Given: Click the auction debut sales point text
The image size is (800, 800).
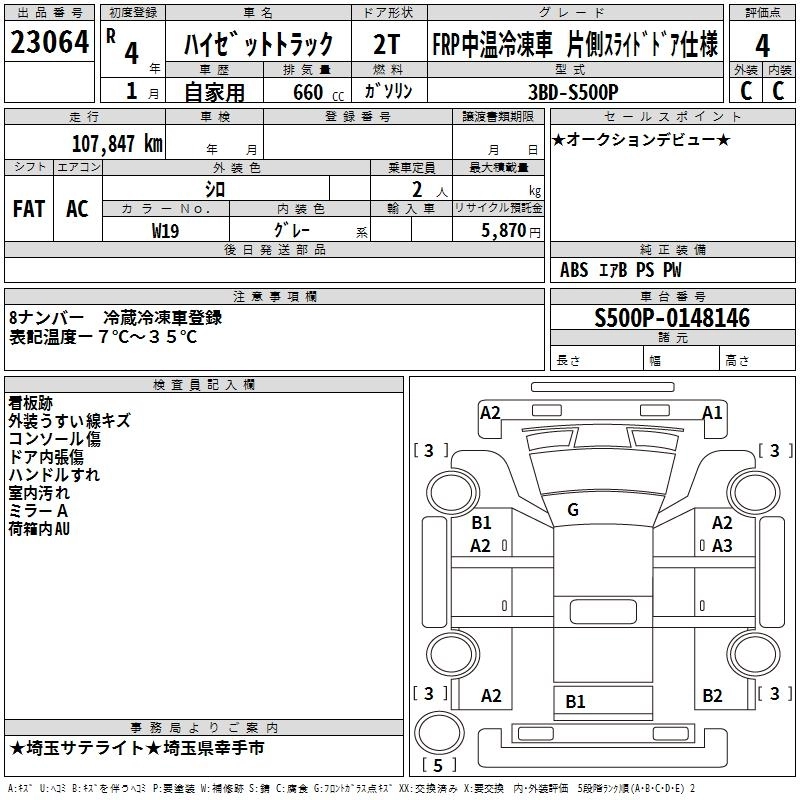Looking at the screenshot, I should tap(641, 140).
